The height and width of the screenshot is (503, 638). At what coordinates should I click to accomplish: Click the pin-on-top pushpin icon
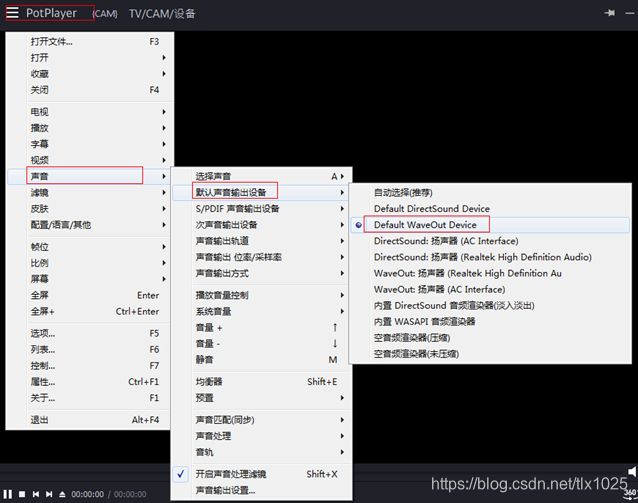610,13
